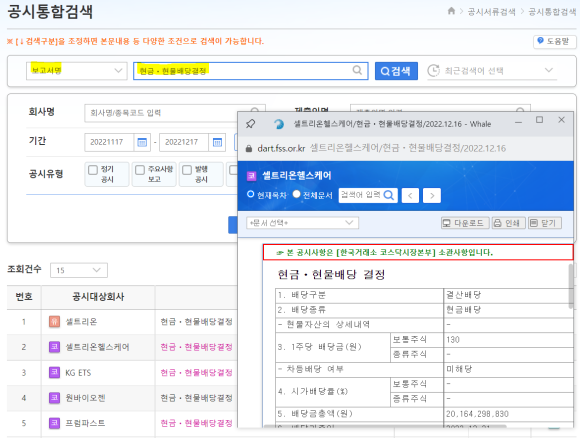The image size is (580, 438).
Task: Open 현금ㆍ현물배당결정 report for 원바이오젠
Action: tap(196, 398)
